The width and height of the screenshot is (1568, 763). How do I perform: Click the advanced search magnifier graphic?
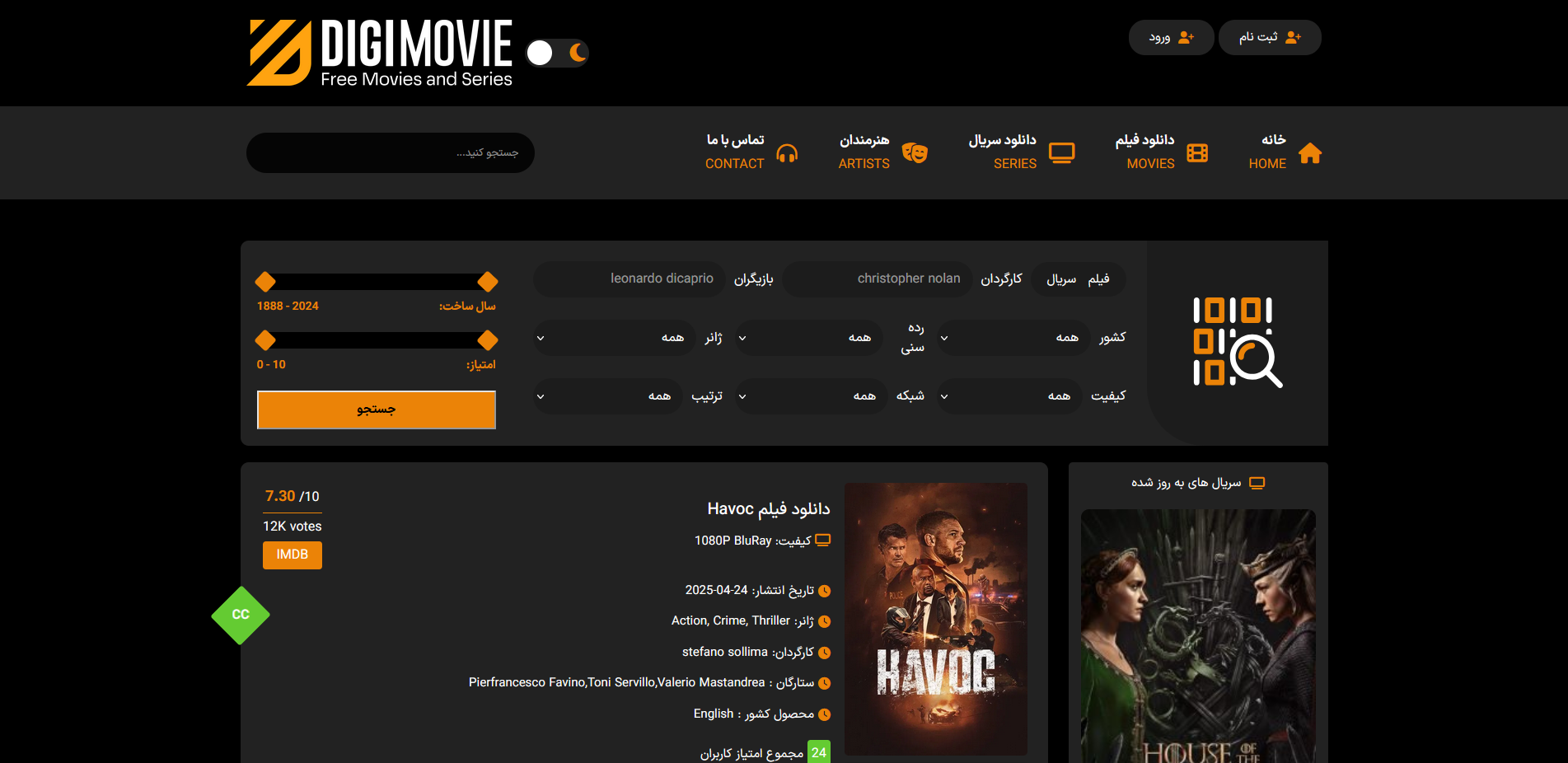pos(1238,342)
